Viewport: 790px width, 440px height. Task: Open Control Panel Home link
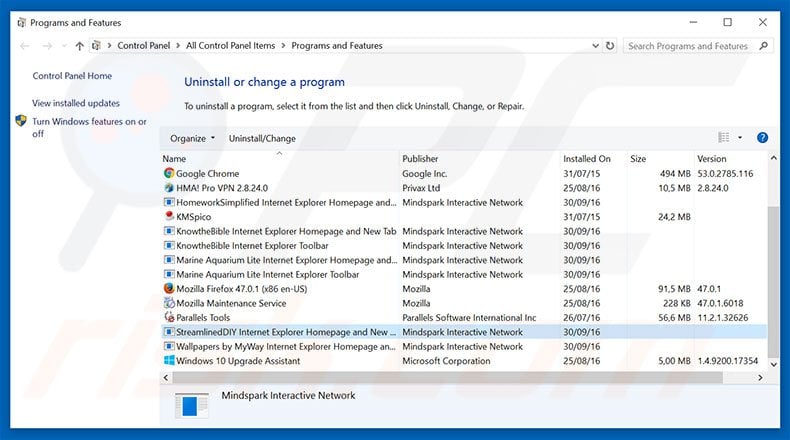pyautogui.click(x=72, y=76)
